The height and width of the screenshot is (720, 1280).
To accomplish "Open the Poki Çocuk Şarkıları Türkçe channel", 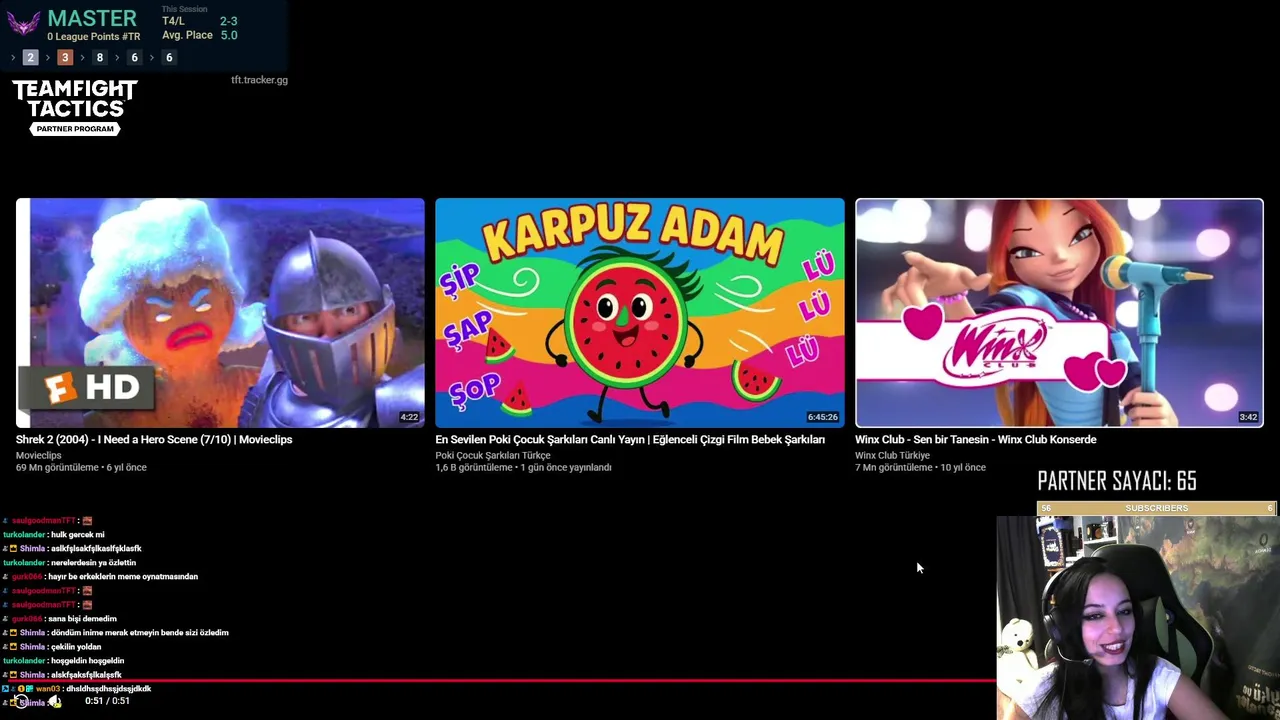I will [x=493, y=456].
